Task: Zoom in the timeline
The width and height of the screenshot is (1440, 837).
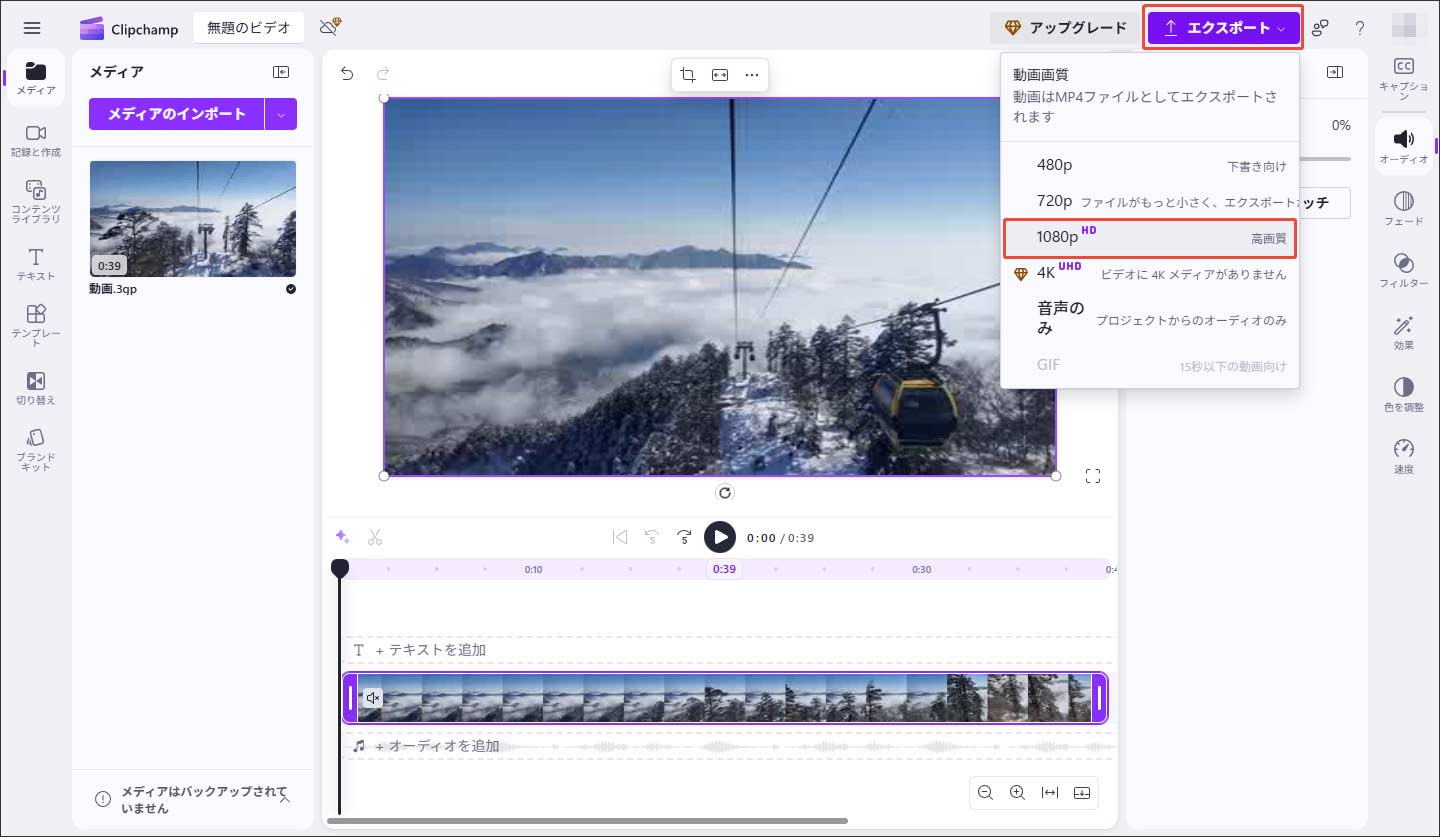Action: (1017, 793)
